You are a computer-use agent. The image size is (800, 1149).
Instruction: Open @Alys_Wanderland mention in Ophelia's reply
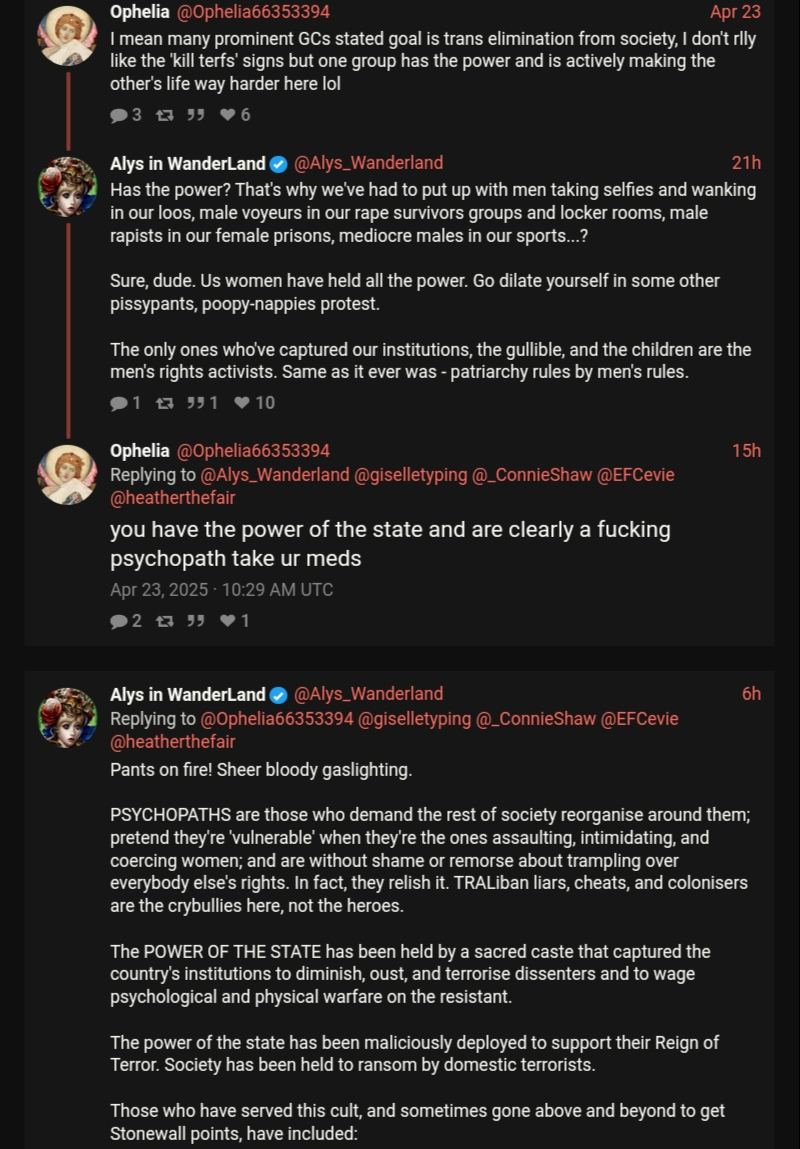click(275, 475)
